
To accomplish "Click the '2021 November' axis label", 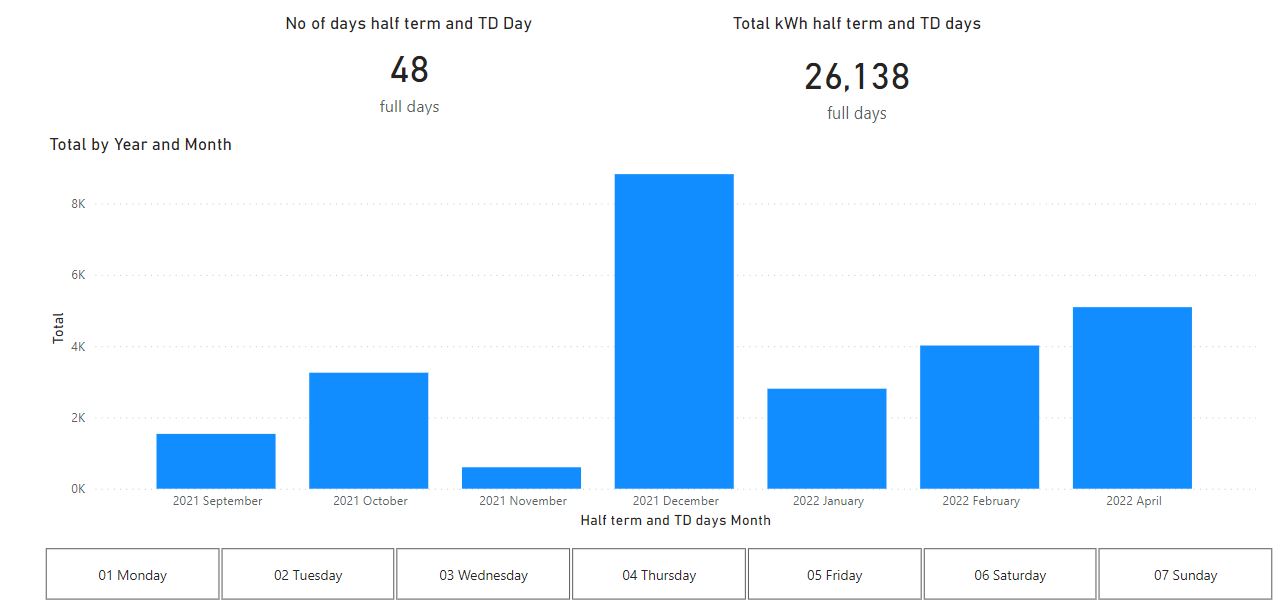I will point(523,501).
